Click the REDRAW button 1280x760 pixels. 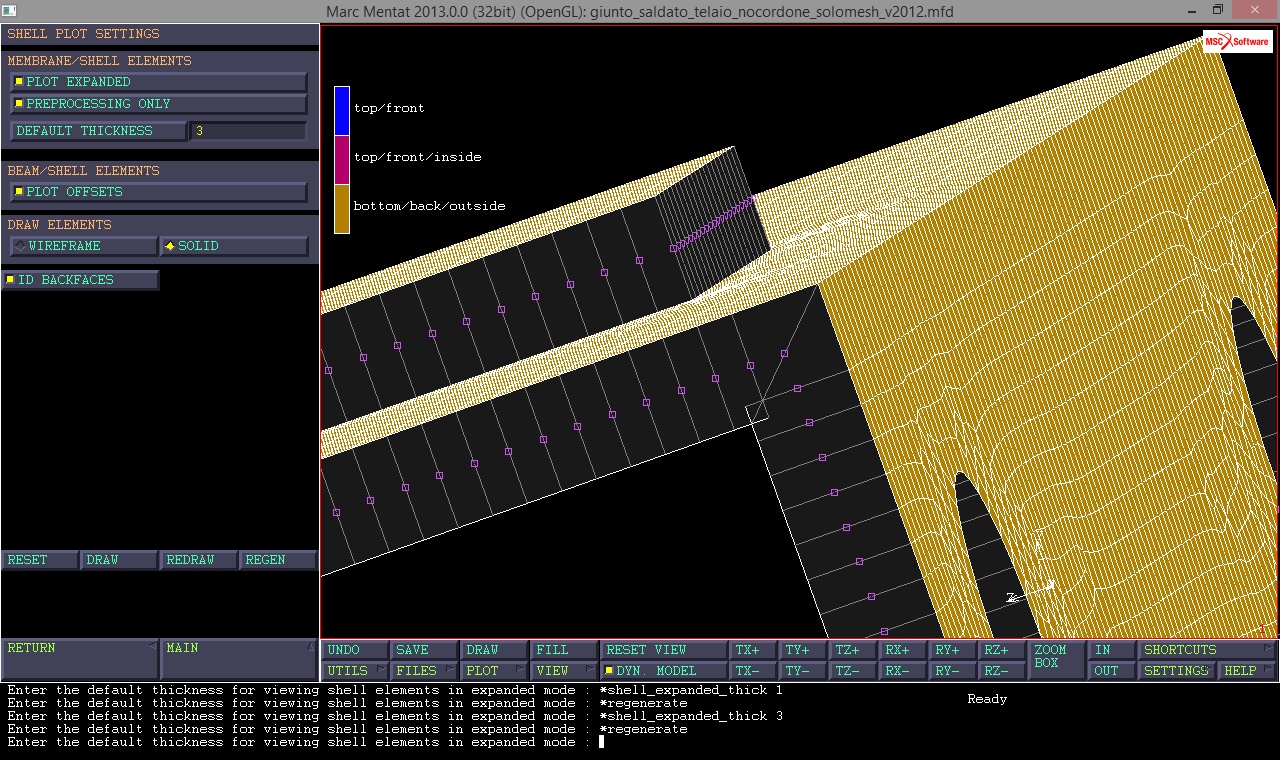coord(198,560)
